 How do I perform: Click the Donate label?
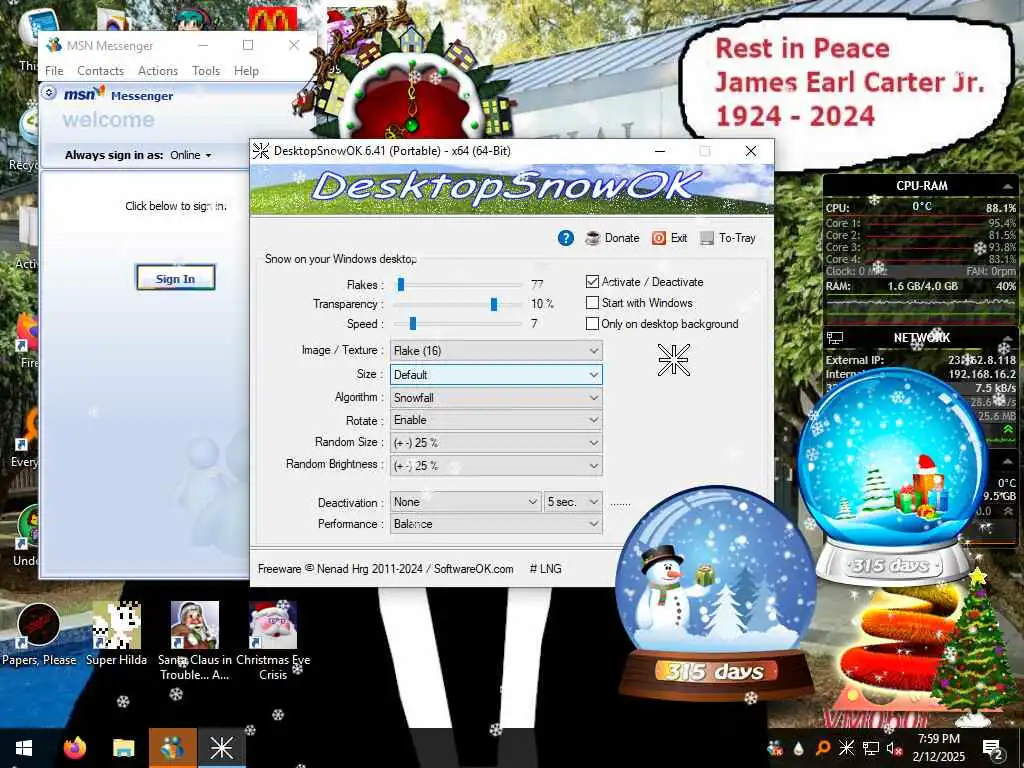622,238
